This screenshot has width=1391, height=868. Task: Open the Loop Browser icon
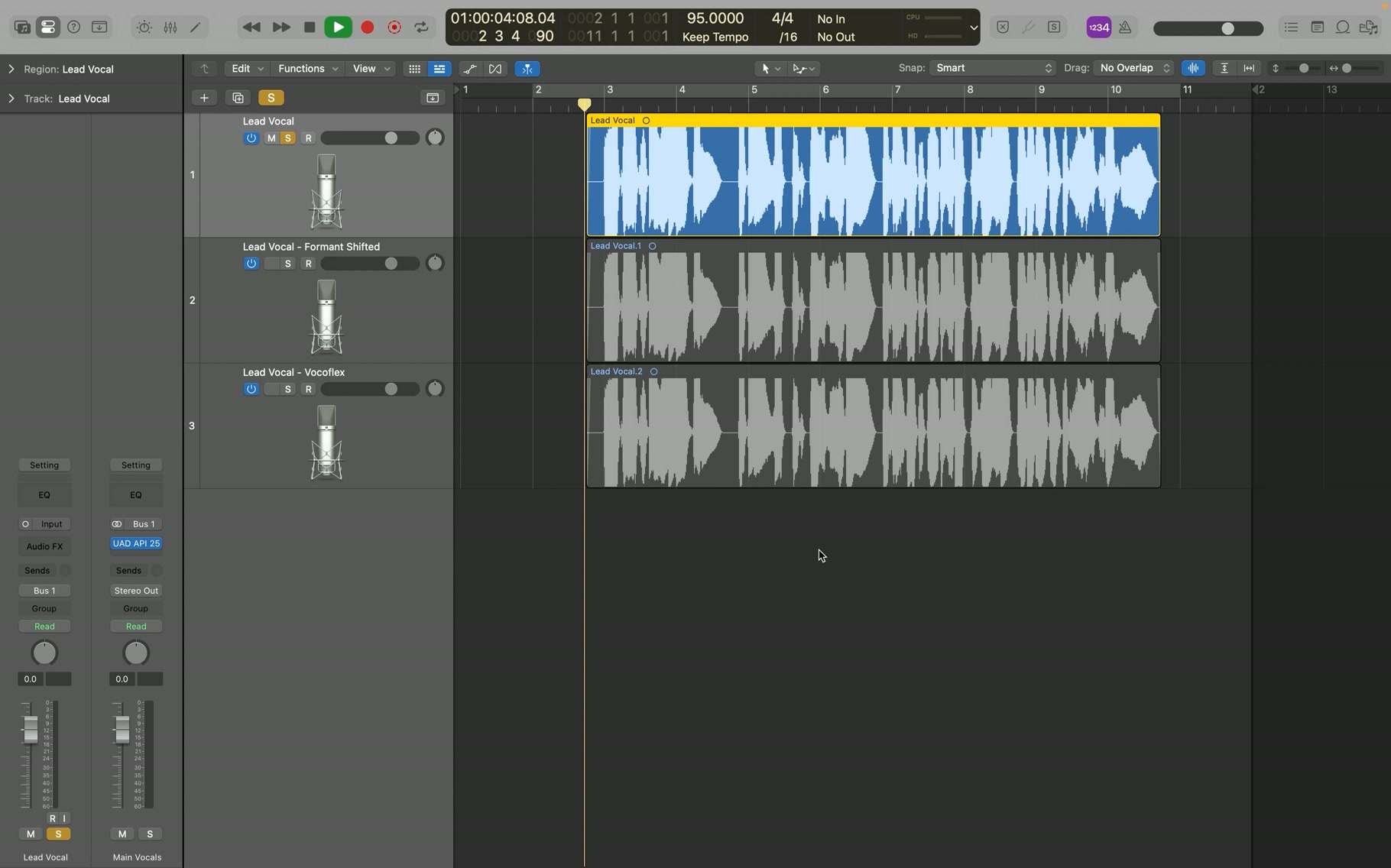tap(1343, 28)
